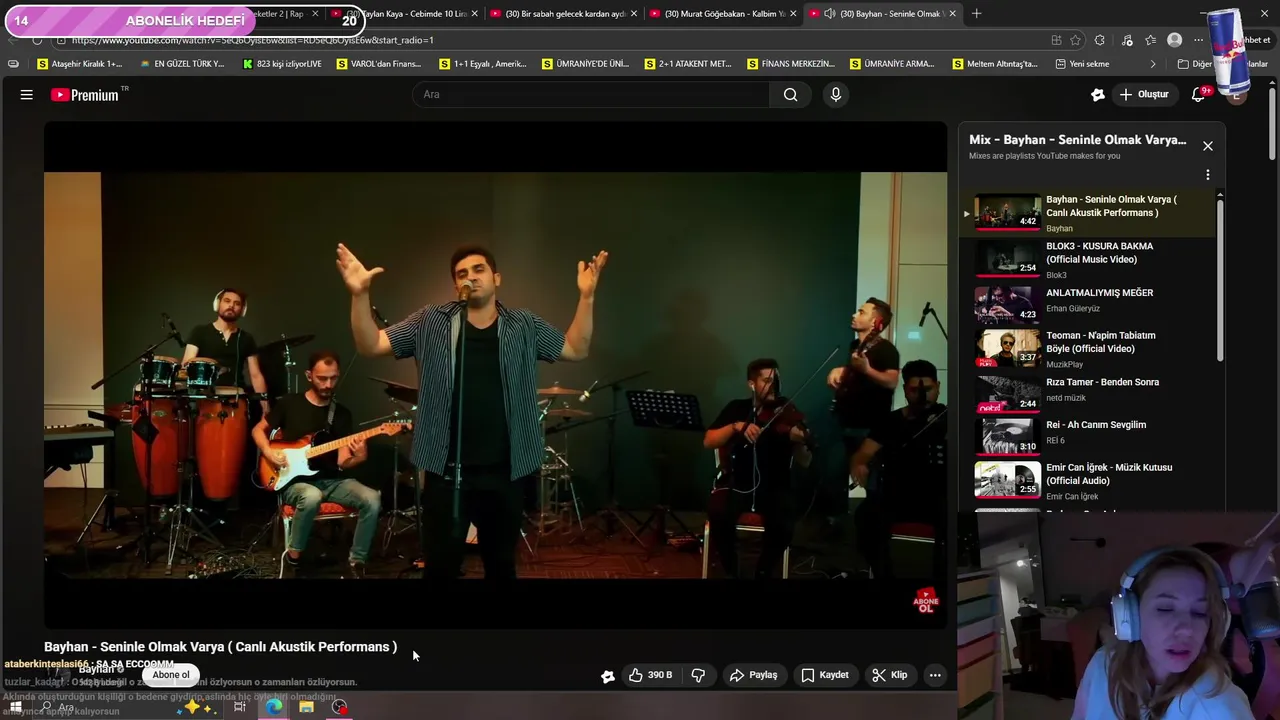Open Meltem Altıntaş'ta bookmark
The image size is (1280, 720).
pos(995,64)
